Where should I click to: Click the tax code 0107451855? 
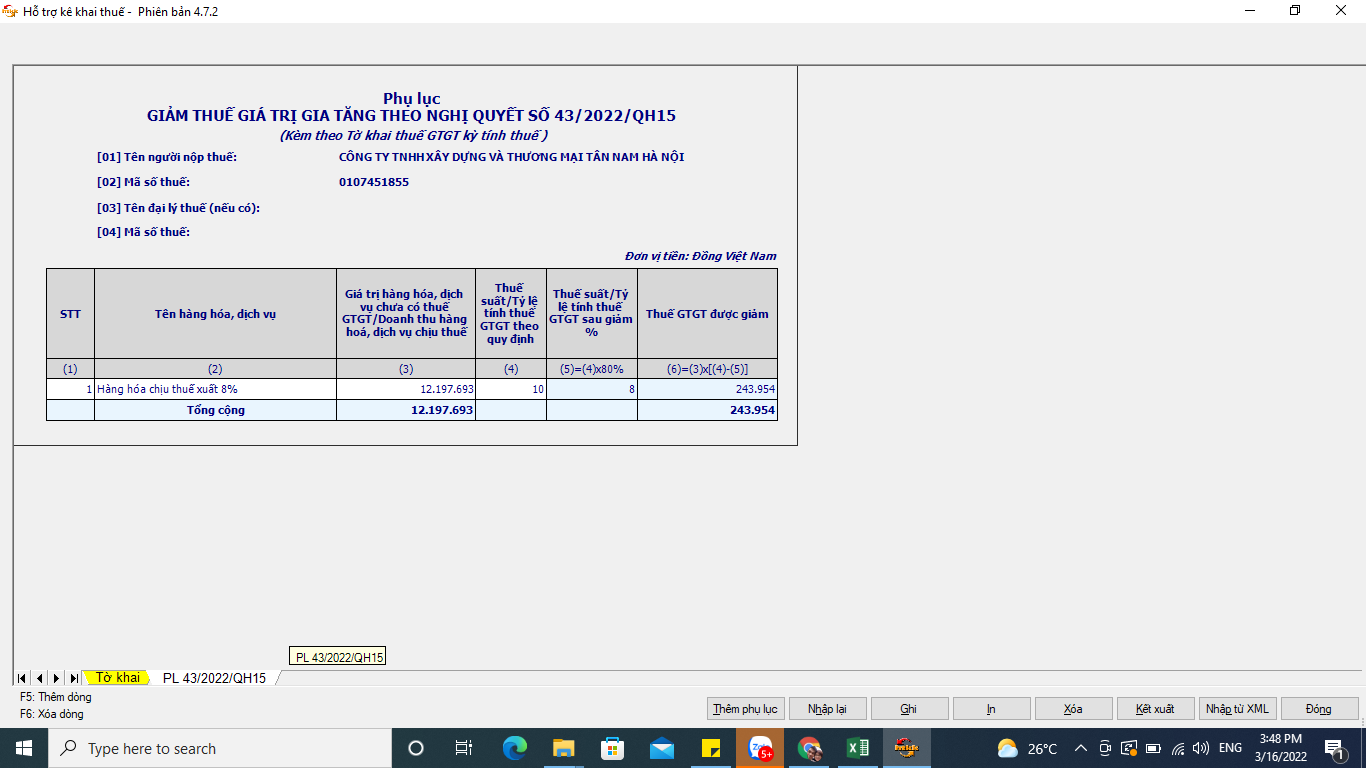click(x=374, y=182)
